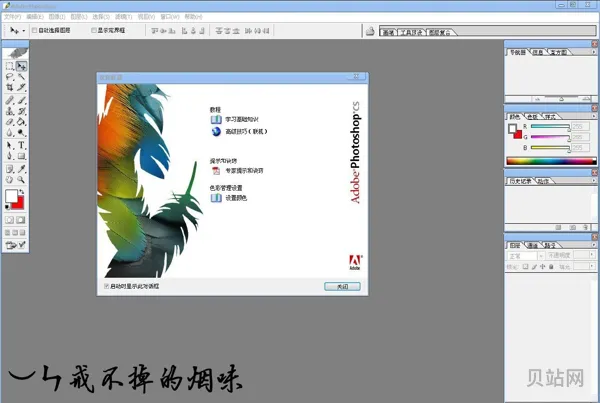Image resolution: width=600 pixels, height=403 pixels.
Task: Select the Move tool in toolbox
Action: point(21,66)
